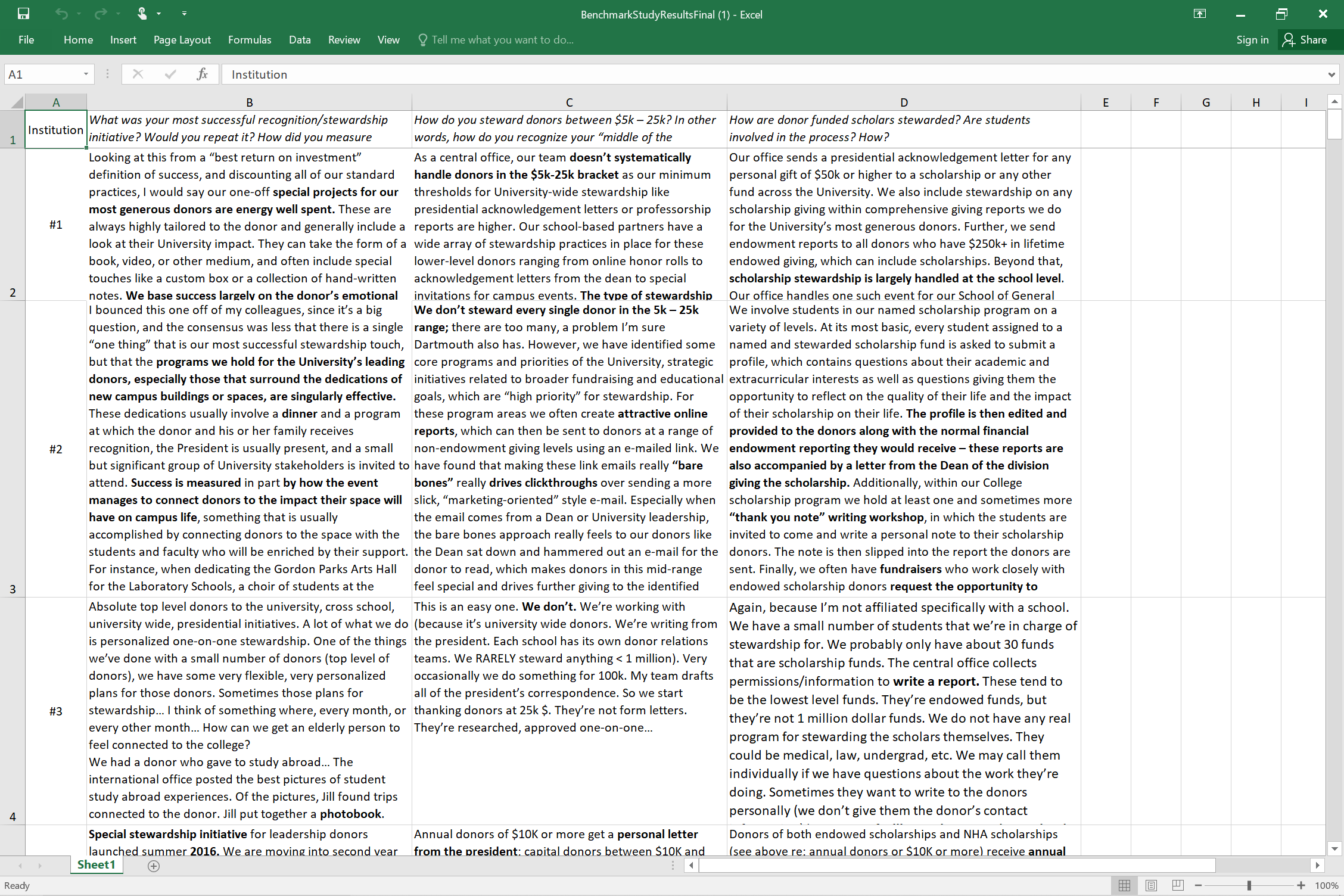Image resolution: width=1344 pixels, height=896 pixels.
Task: Click the Save icon on Quick Access Toolbar
Action: click(24, 13)
